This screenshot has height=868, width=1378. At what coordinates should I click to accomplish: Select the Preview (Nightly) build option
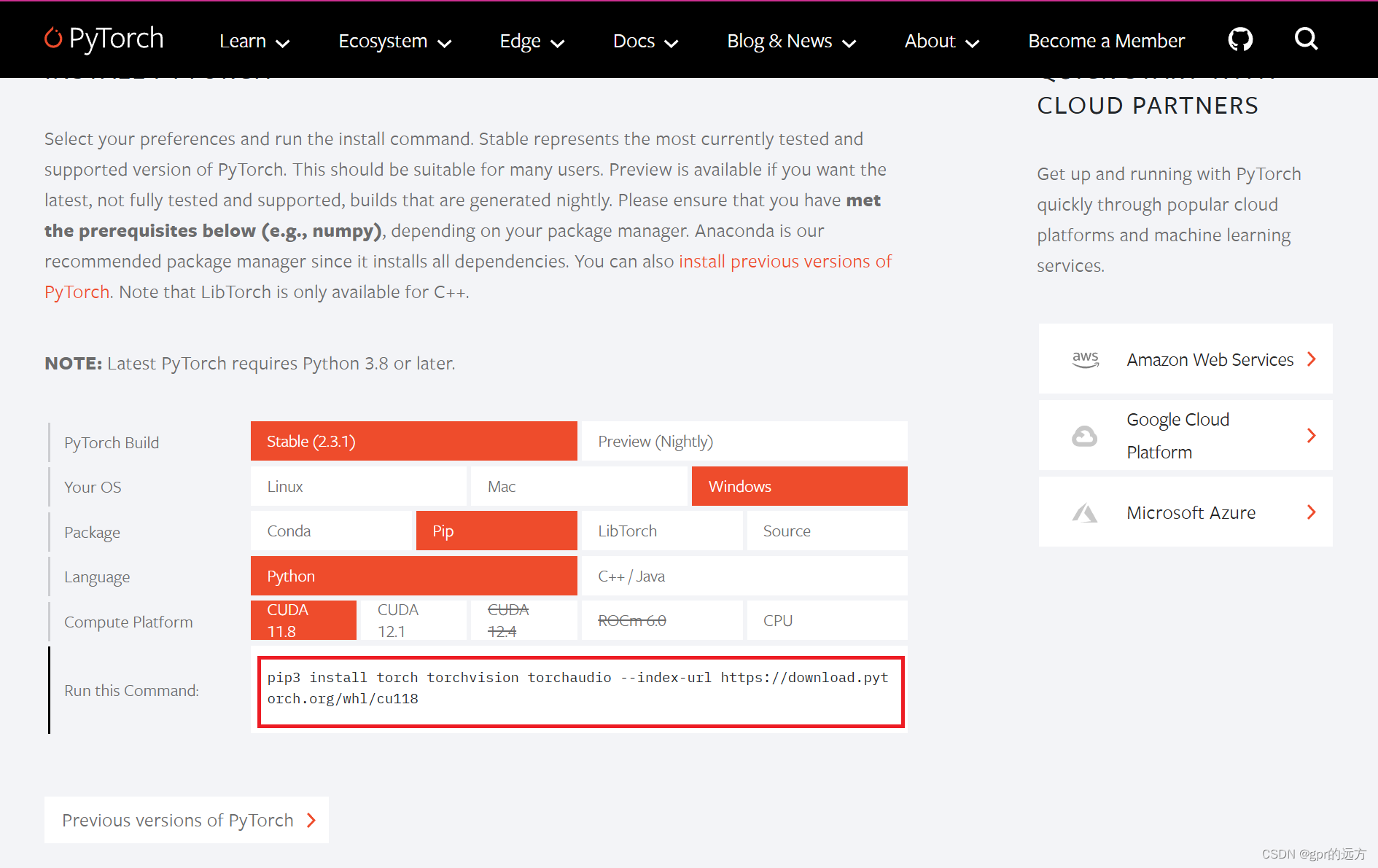[744, 441]
